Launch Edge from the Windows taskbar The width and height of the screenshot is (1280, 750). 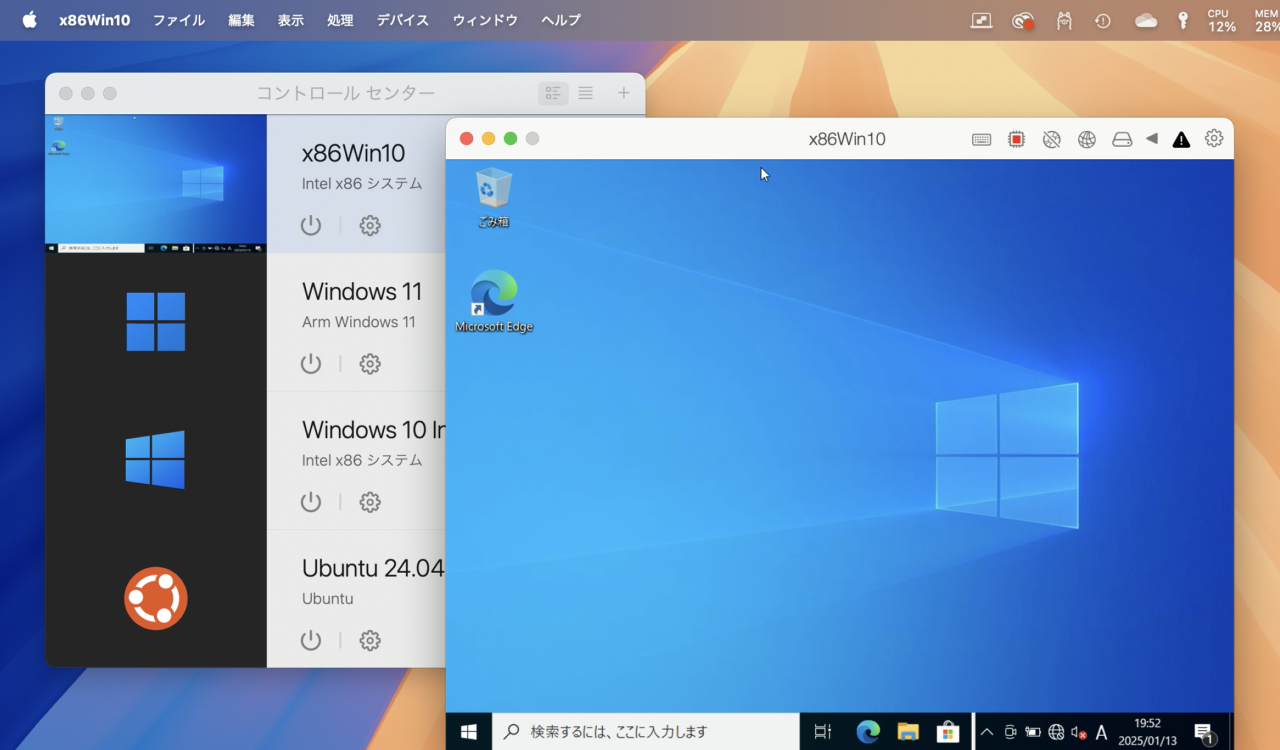868,732
